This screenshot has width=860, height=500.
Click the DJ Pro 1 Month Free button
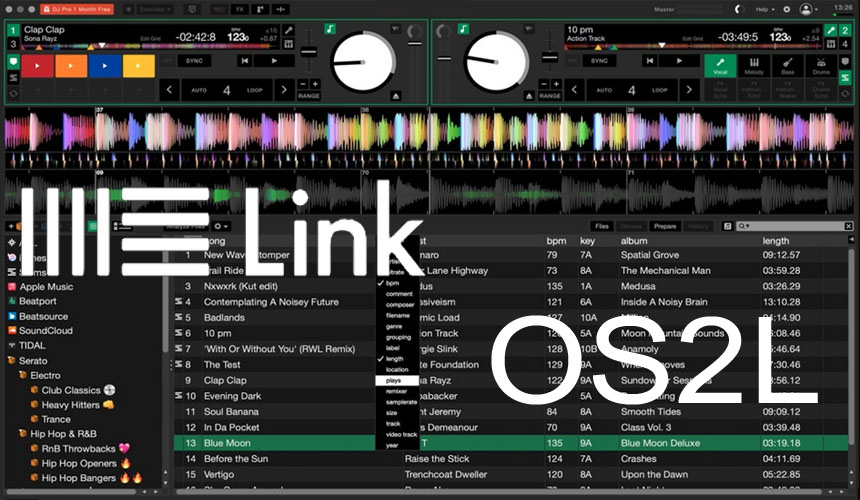click(x=78, y=9)
